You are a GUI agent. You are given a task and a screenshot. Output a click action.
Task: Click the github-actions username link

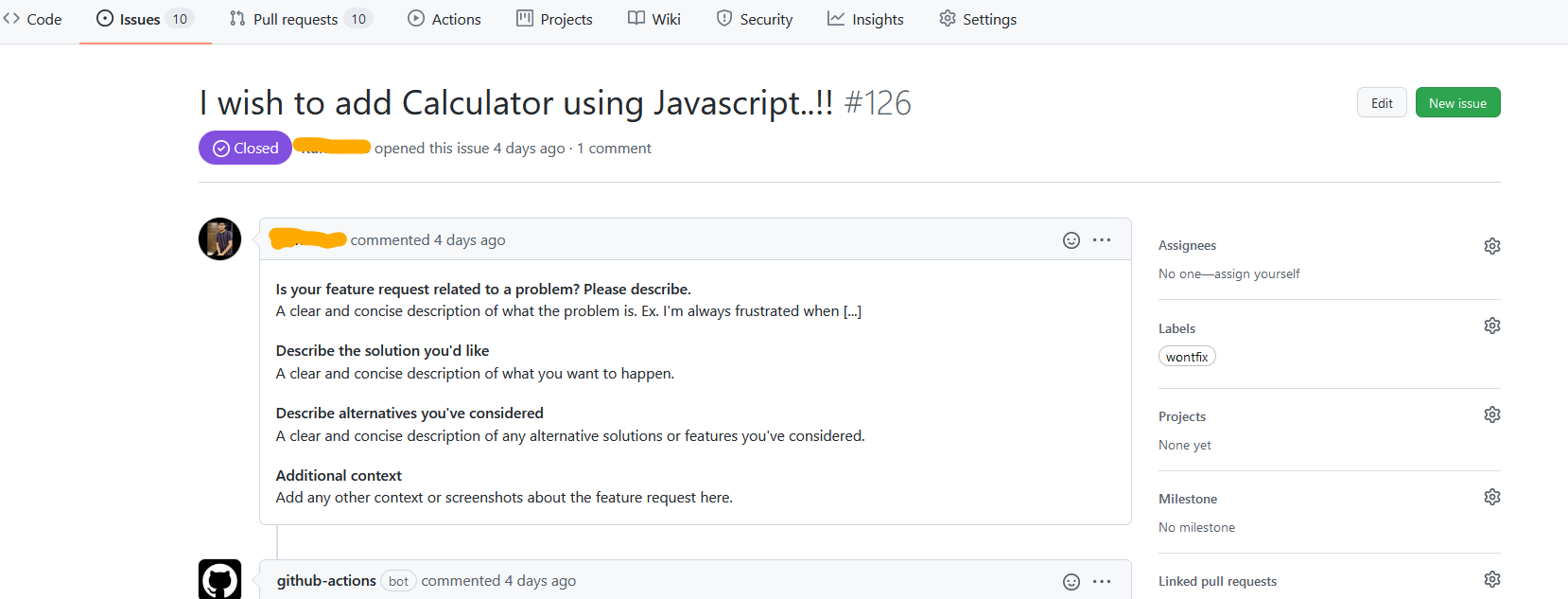(326, 581)
